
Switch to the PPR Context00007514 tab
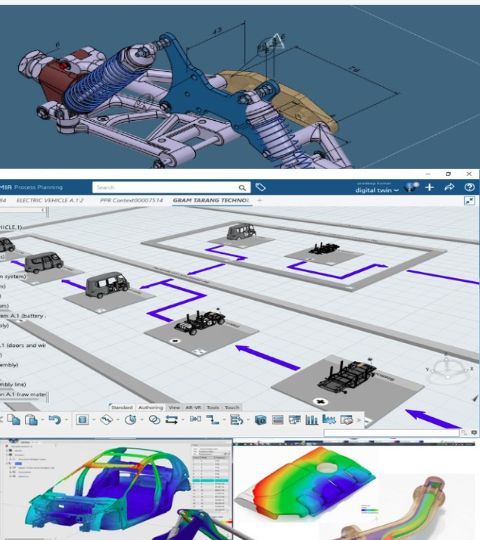click(131, 200)
